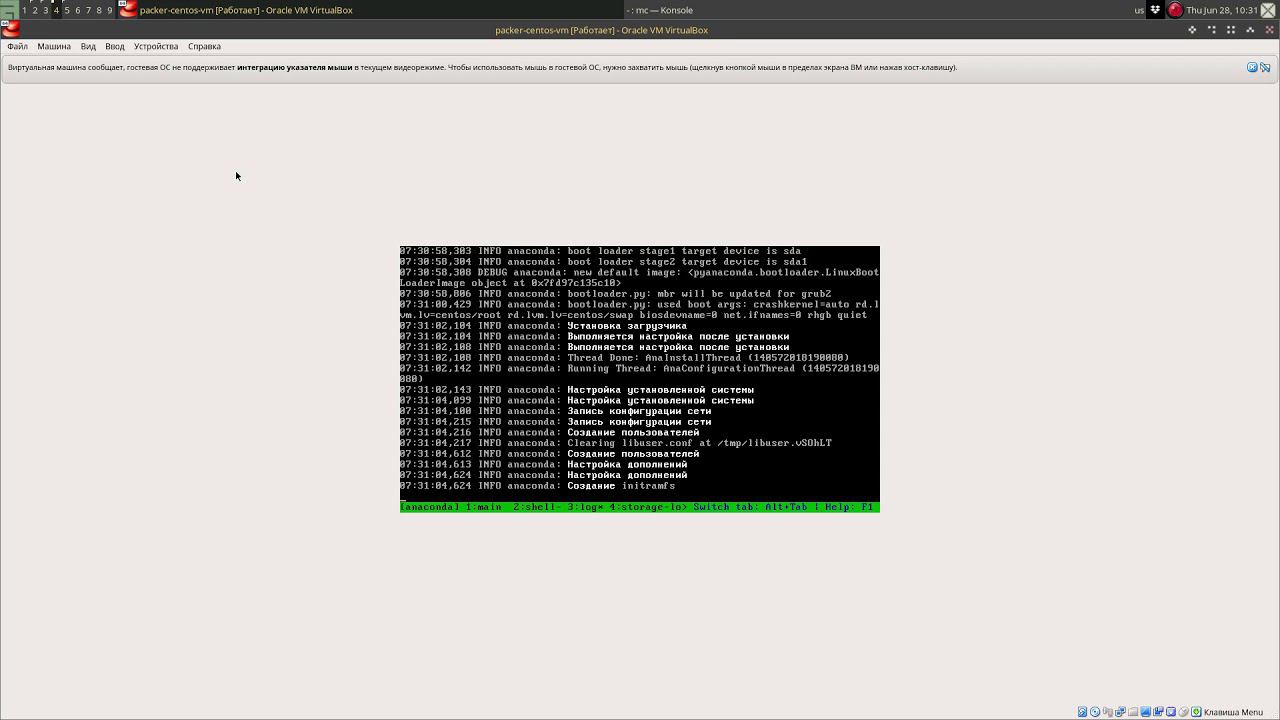Click the 4:storage-lo tab in the terminal status bar

click(646, 507)
